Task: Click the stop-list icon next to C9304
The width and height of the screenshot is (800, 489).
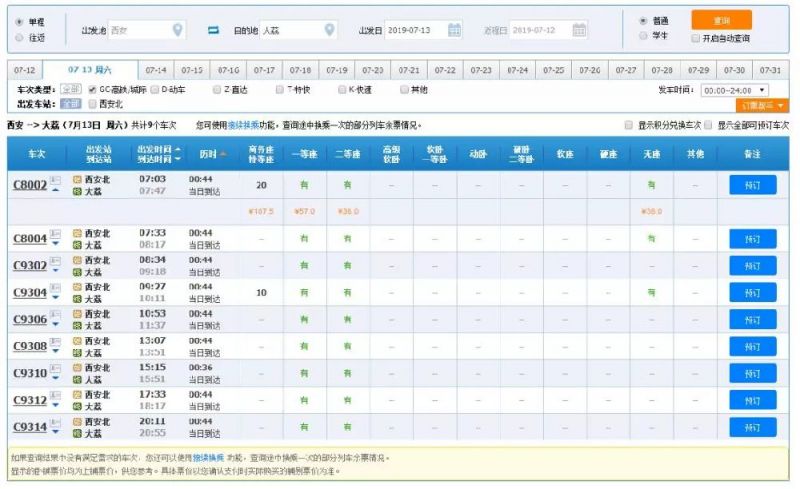Action: pos(55,288)
